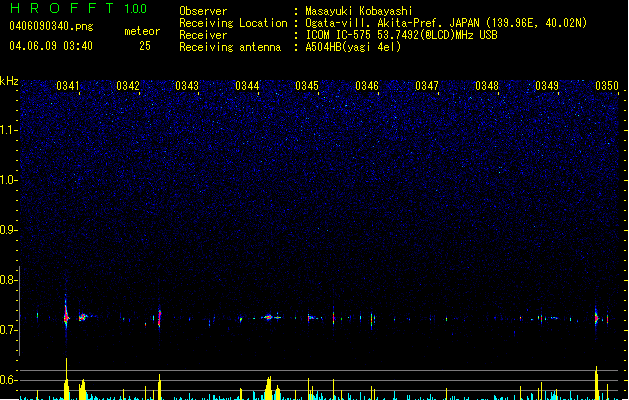
Task: Click the 0343 time marker
Action: 187,86
